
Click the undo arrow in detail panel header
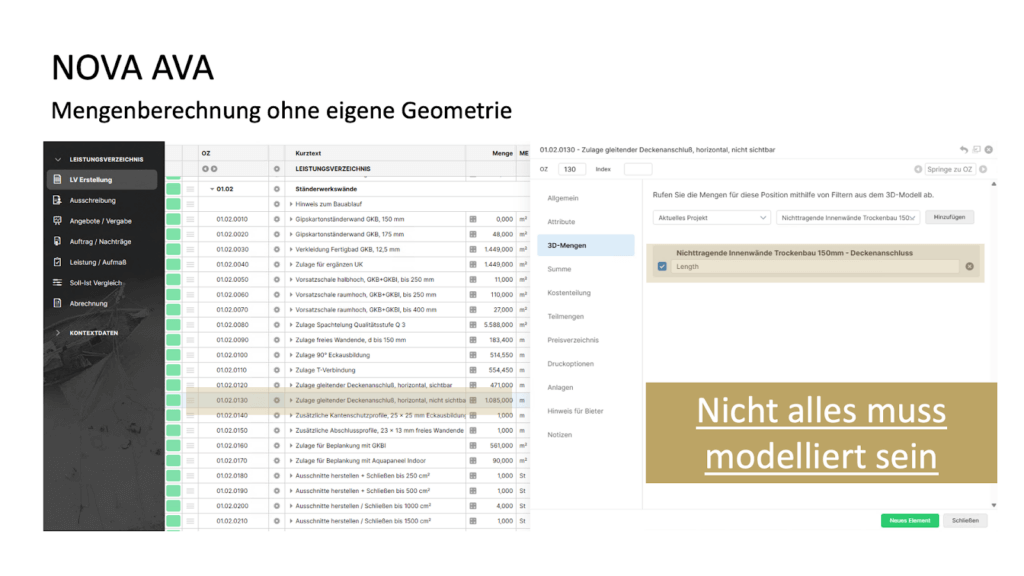pyautogui.click(x=964, y=149)
